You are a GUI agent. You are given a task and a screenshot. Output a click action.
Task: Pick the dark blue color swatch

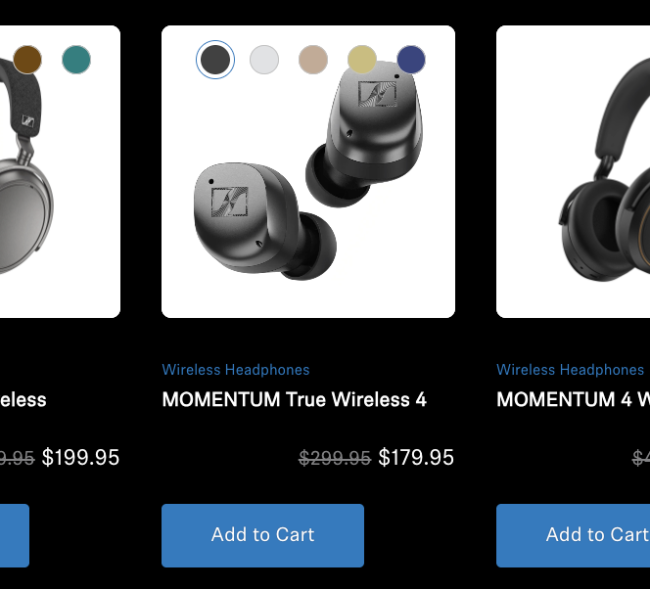coord(411,60)
